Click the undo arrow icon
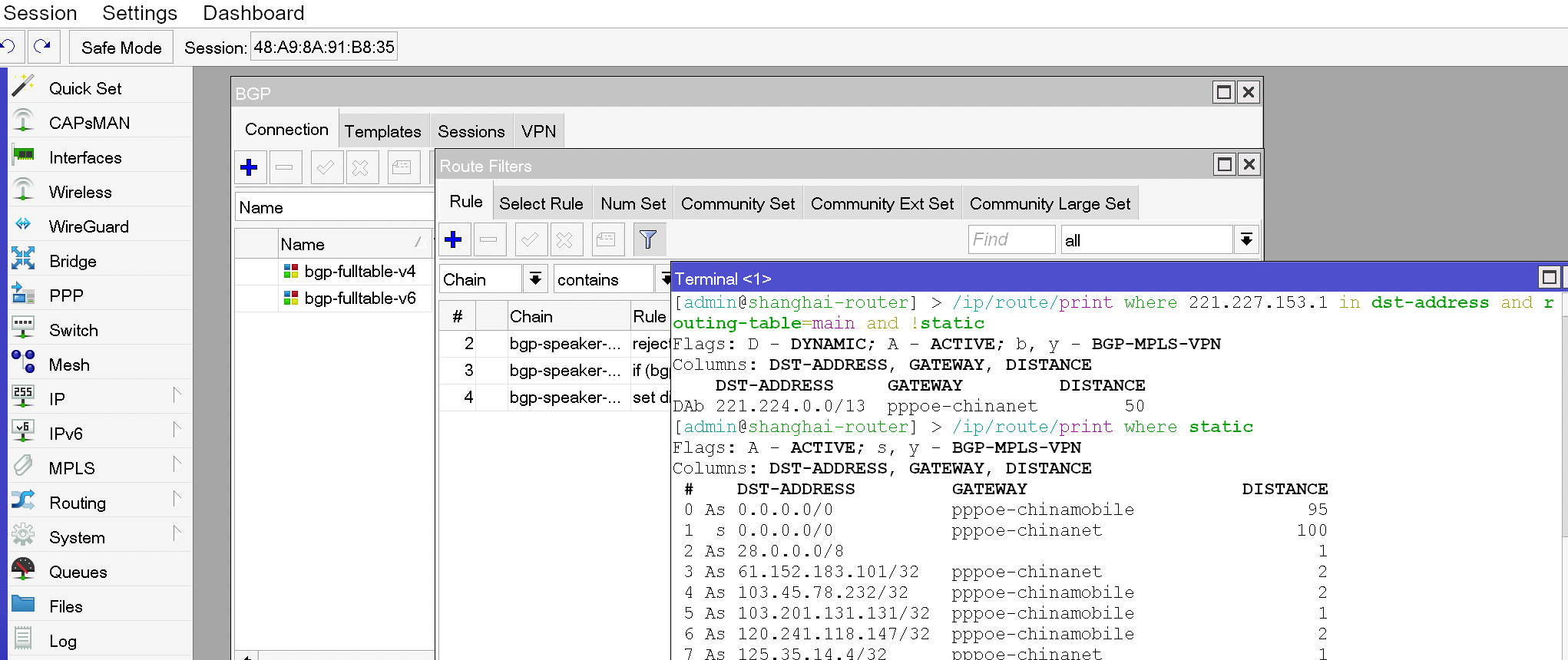1568x660 pixels. pyautogui.click(x=9, y=47)
